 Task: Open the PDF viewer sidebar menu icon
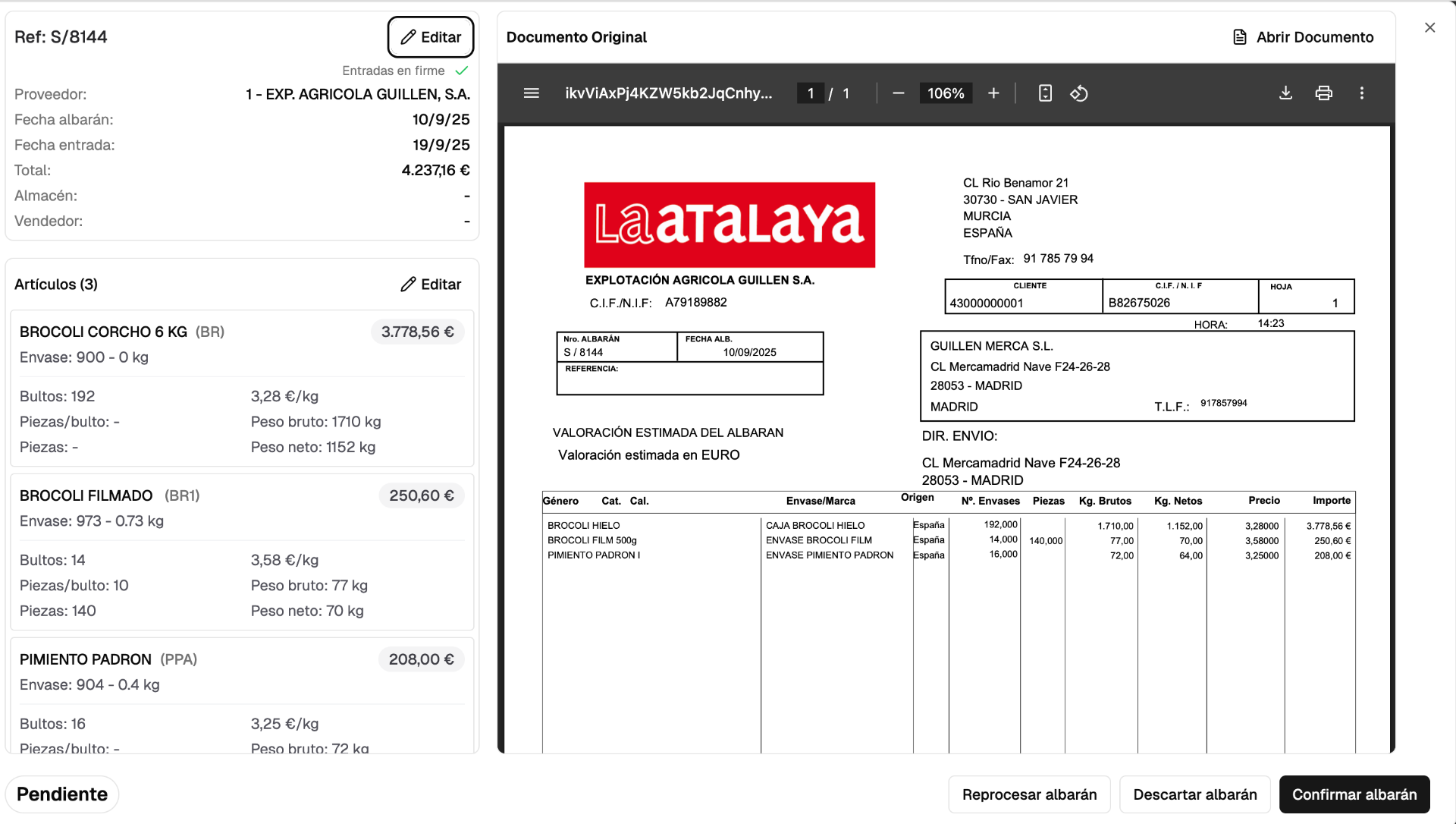[531, 93]
